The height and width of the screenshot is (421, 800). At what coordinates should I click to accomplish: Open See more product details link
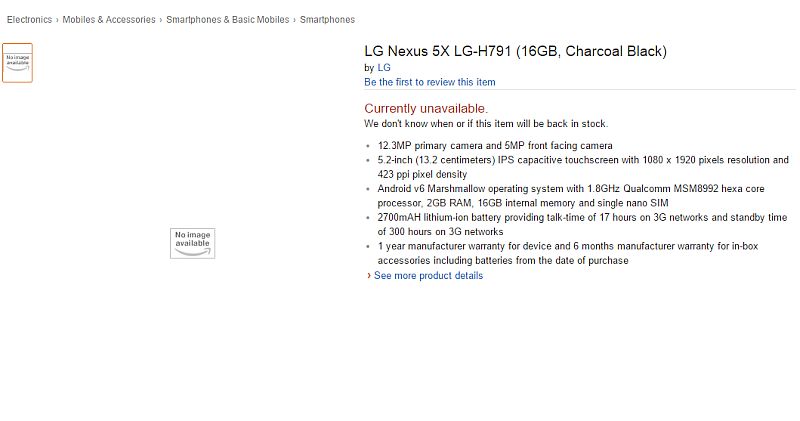[428, 276]
